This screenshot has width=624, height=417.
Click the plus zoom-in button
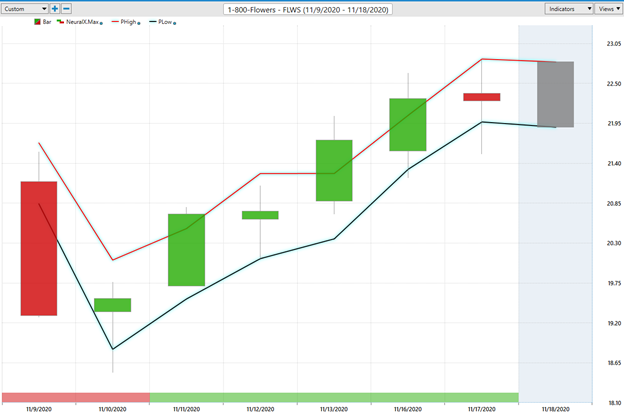point(55,9)
